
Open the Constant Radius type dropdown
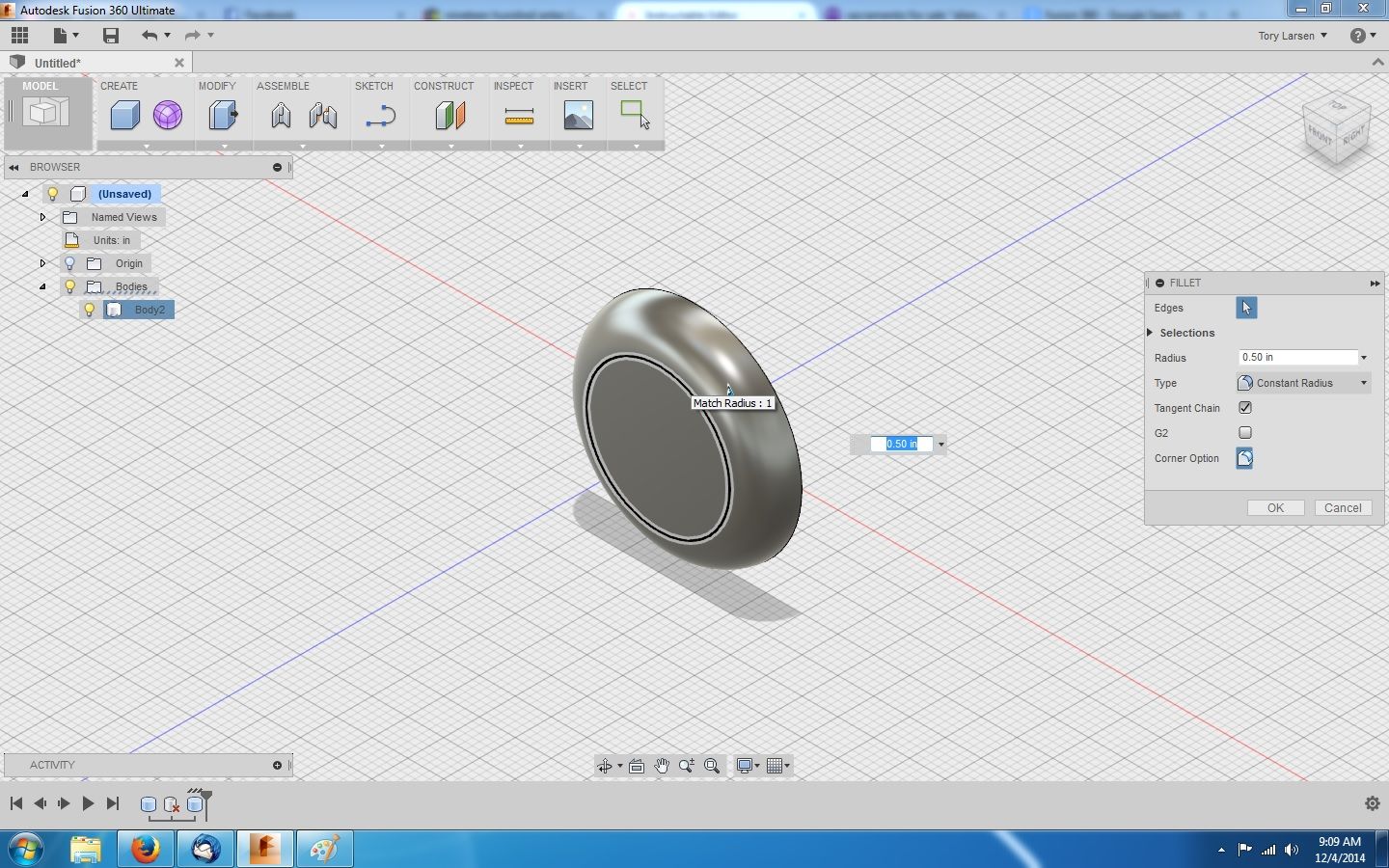pyautogui.click(x=1363, y=383)
